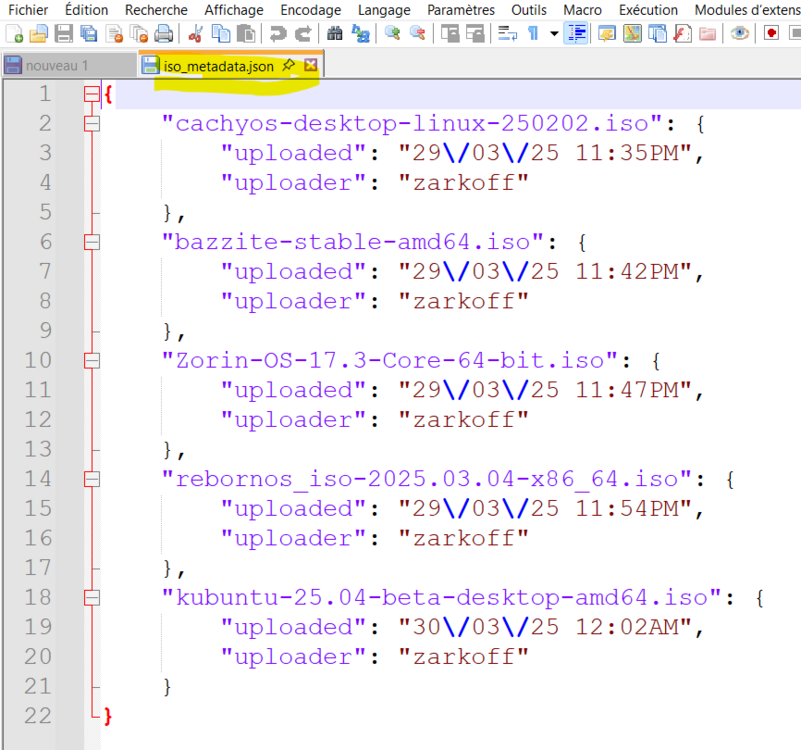Print the document with printer icon
801x750 pixels.
163,34
